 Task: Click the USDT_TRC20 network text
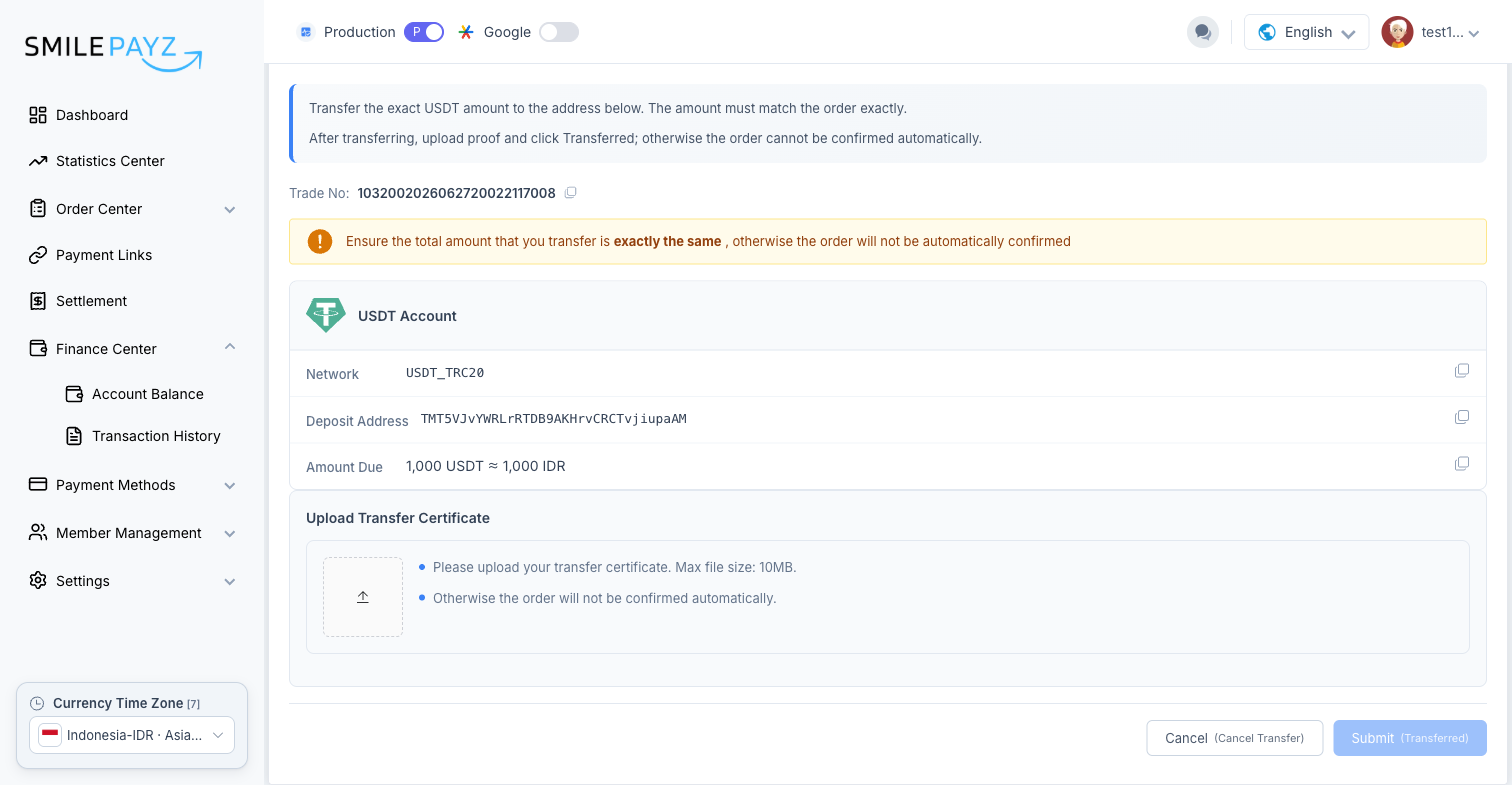(x=445, y=373)
